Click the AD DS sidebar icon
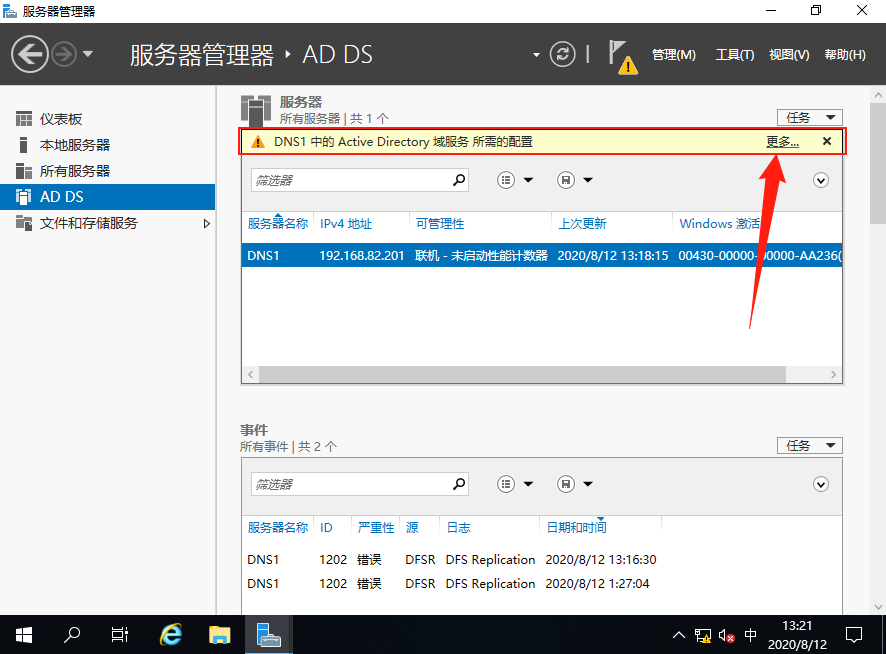Image resolution: width=886 pixels, height=654 pixels. pyautogui.click(x=24, y=197)
